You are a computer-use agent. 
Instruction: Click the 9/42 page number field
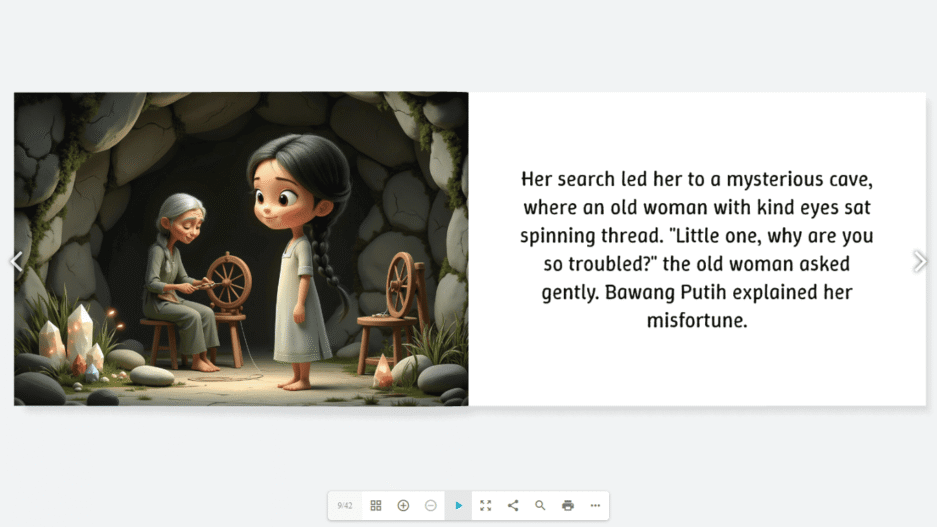coord(345,505)
